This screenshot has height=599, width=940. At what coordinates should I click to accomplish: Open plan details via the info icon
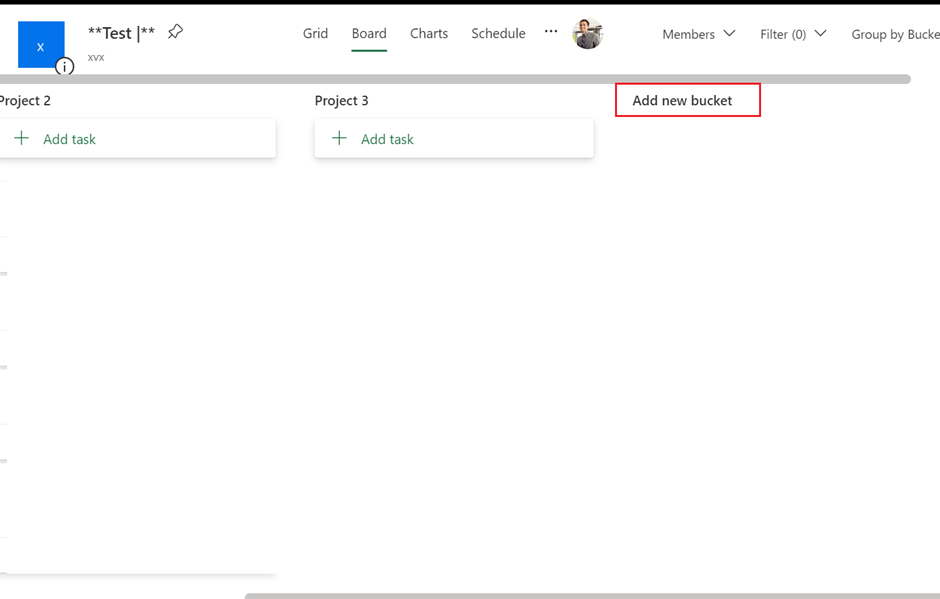click(64, 66)
